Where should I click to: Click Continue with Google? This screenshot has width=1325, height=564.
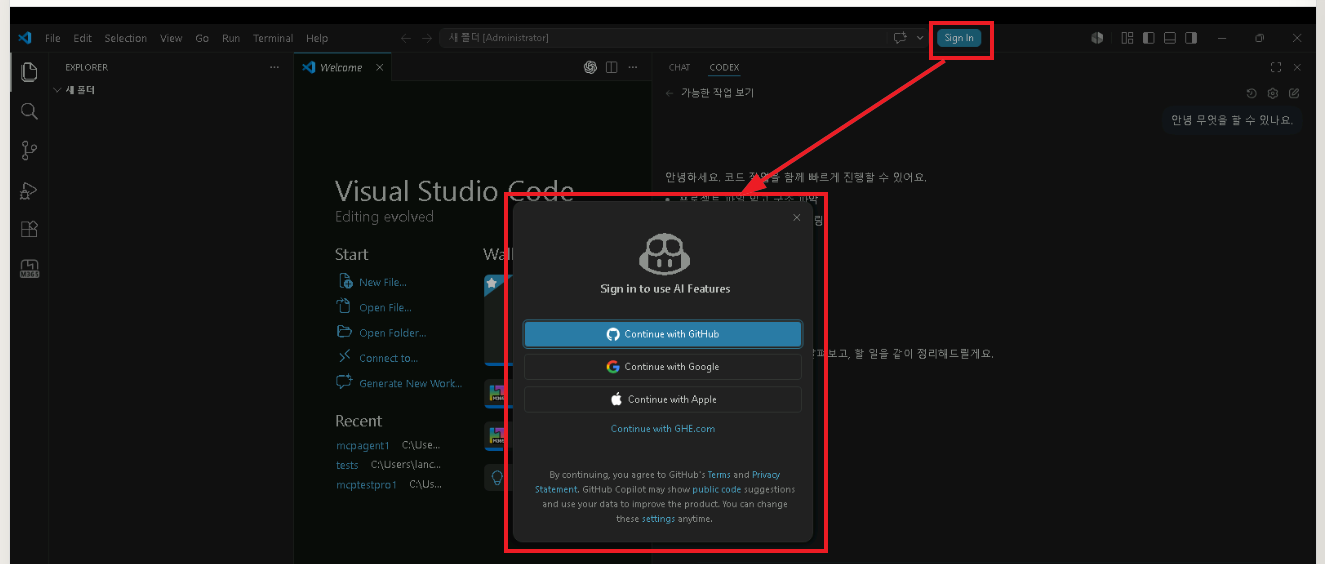point(663,367)
